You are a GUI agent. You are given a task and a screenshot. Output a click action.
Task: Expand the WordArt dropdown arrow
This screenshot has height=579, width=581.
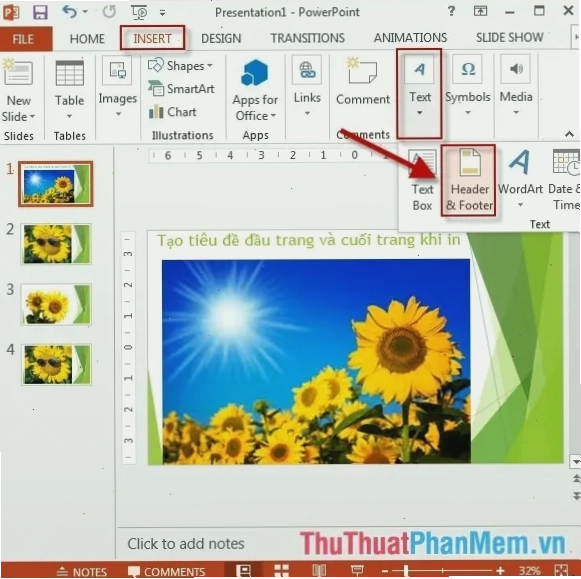(520, 205)
